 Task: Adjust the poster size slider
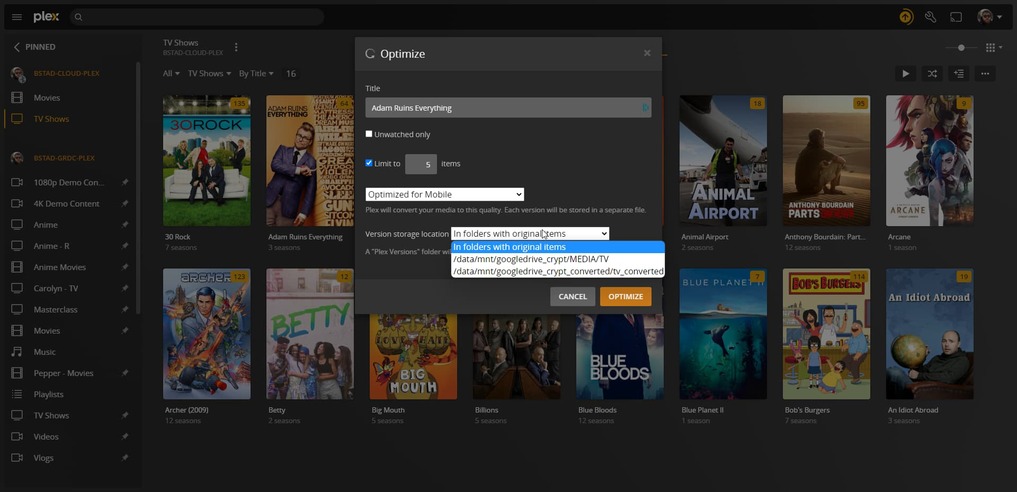961,47
